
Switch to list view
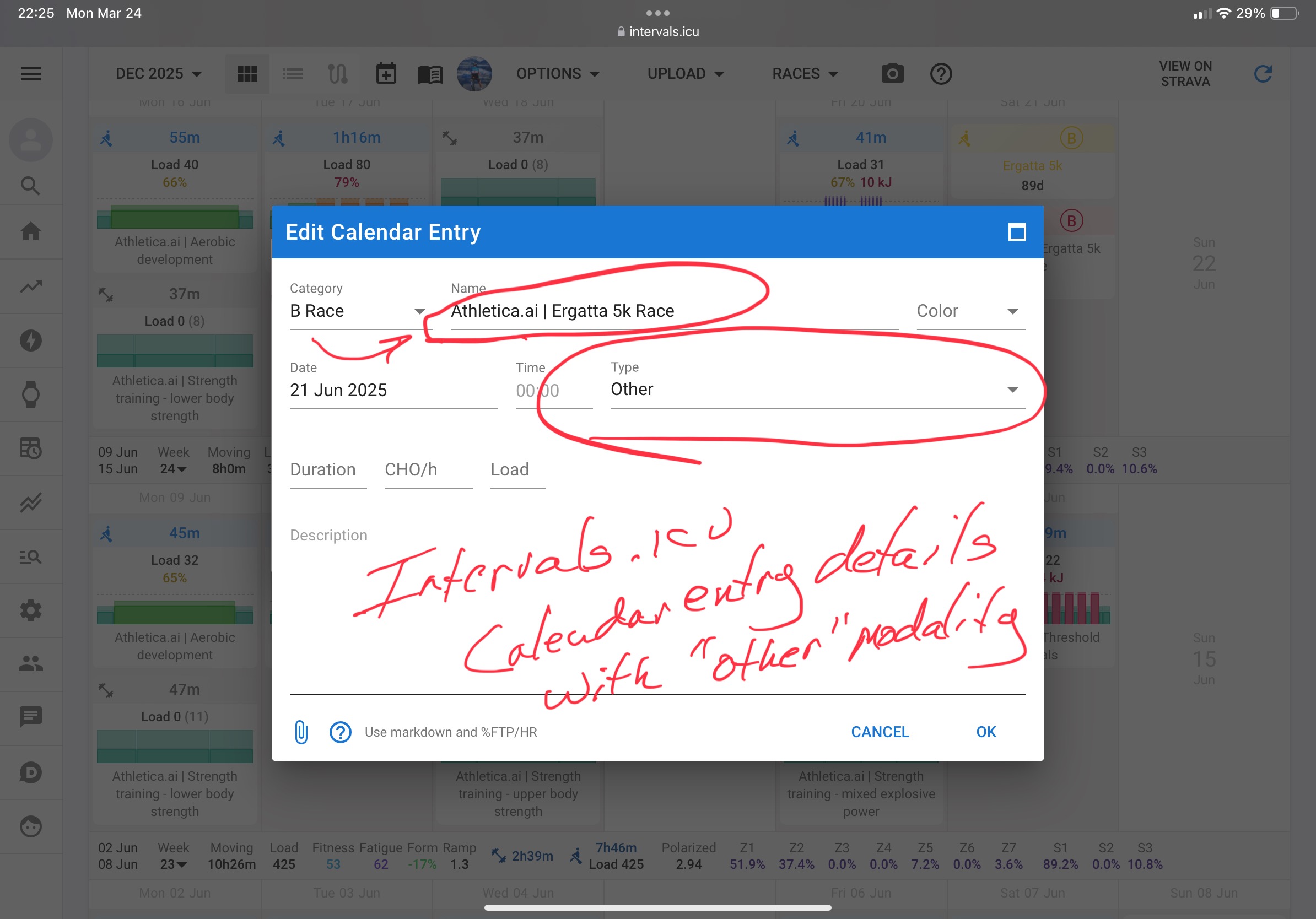click(x=292, y=73)
